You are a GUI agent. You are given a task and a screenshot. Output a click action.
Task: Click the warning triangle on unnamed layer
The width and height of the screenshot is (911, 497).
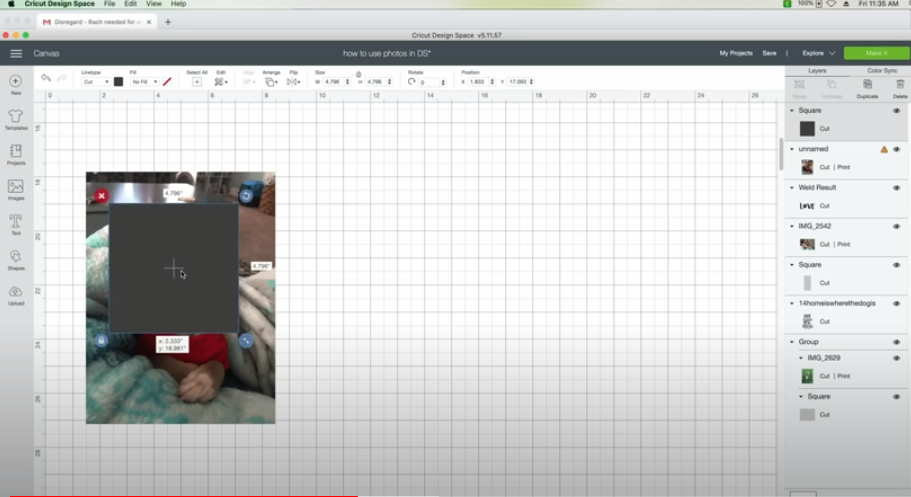click(884, 149)
